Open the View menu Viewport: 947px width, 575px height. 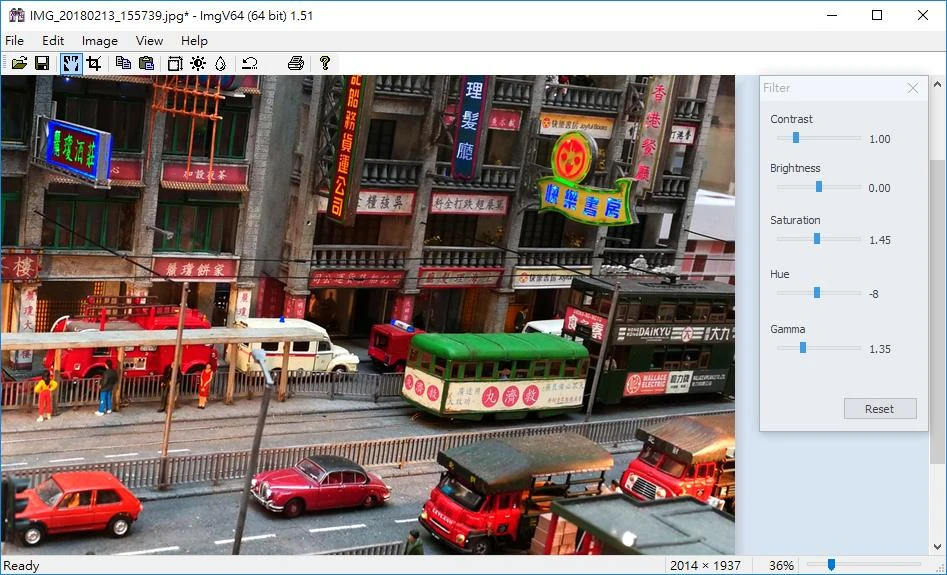[x=149, y=40]
